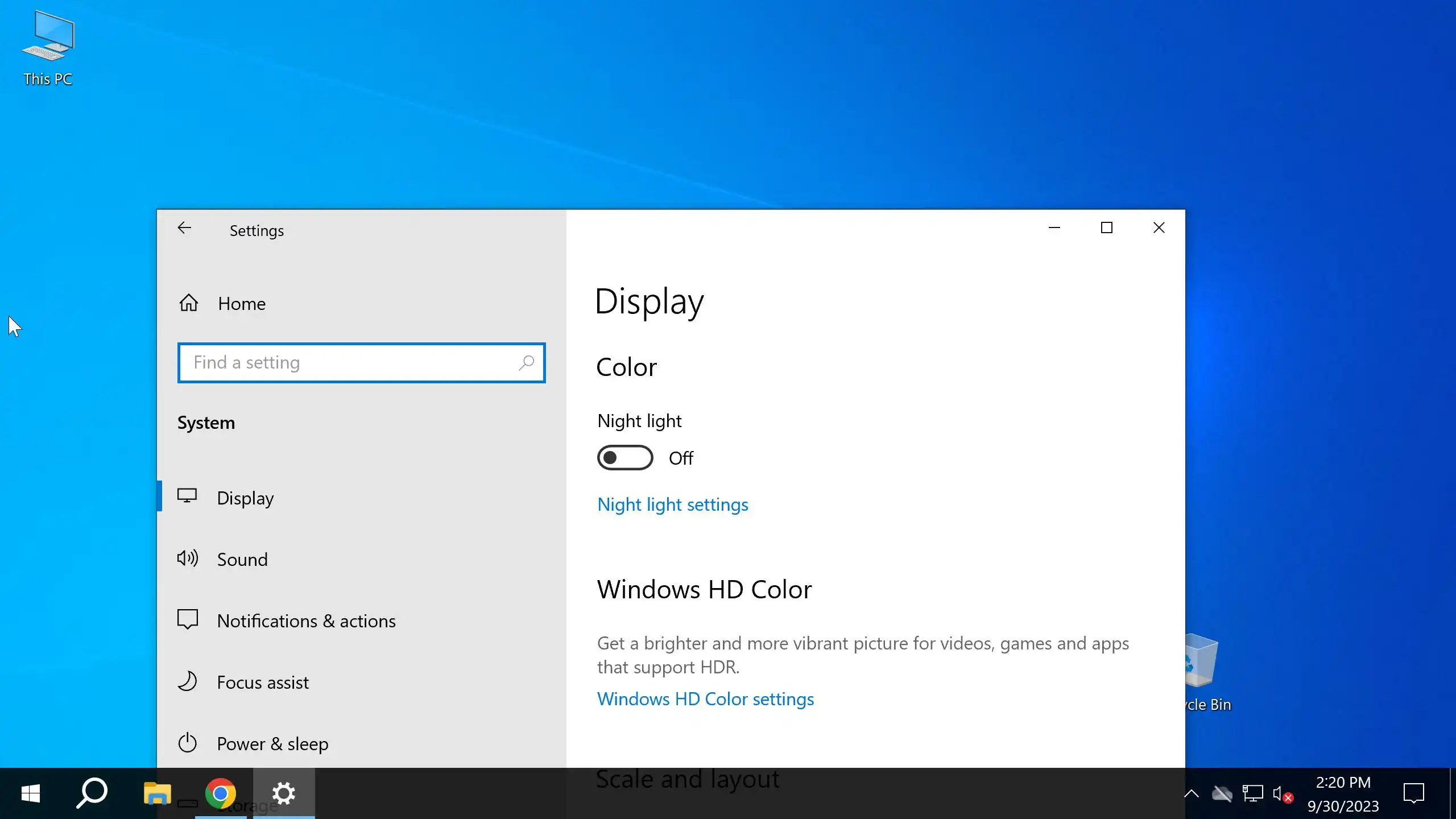This screenshot has width=1456, height=819.
Task: Open the Windows Start menu
Action: click(x=31, y=793)
